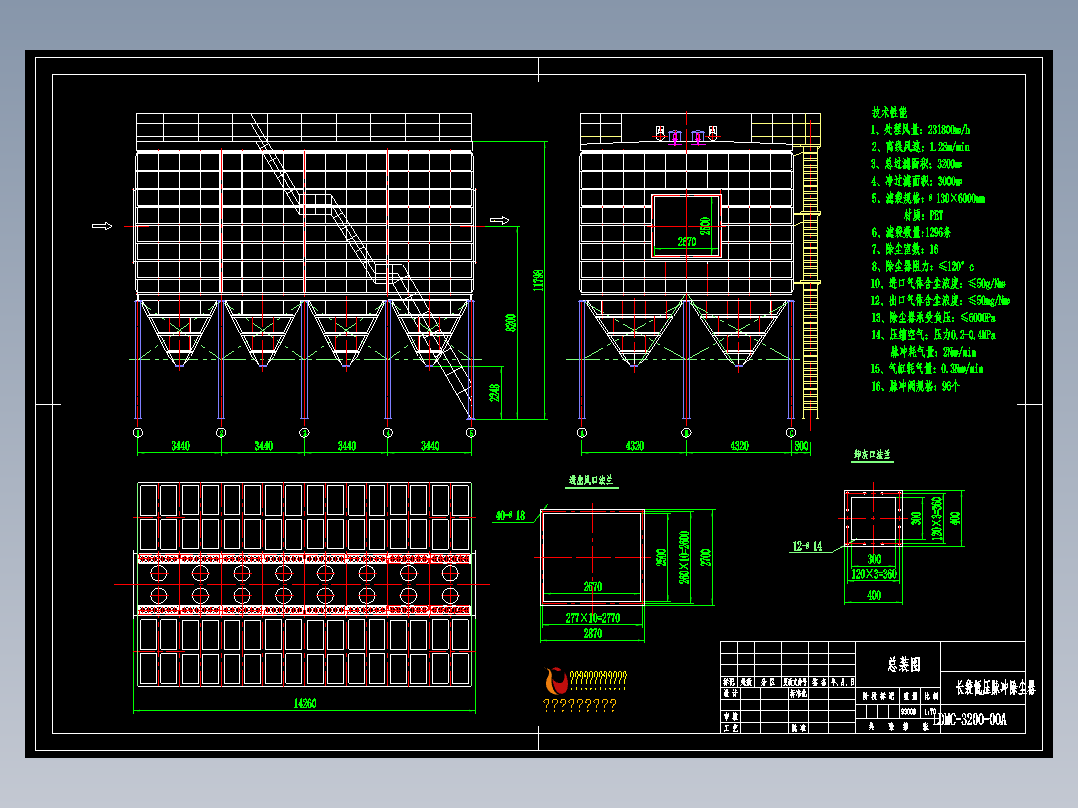1078x808 pixels.
Task: Click spec line 1 处理风量 231800
Action: tap(921, 129)
